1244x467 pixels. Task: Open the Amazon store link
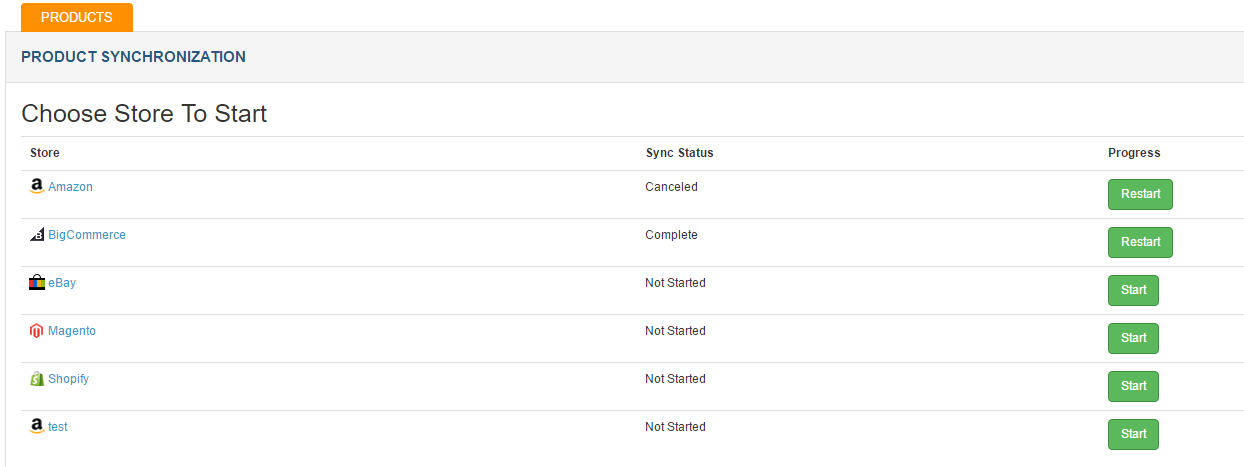(70, 187)
